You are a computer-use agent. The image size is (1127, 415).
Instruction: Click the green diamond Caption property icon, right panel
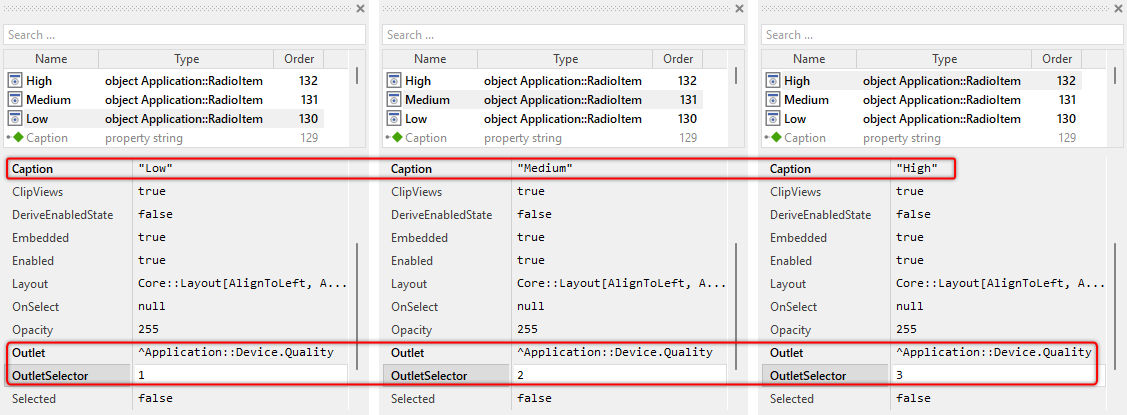coord(776,138)
